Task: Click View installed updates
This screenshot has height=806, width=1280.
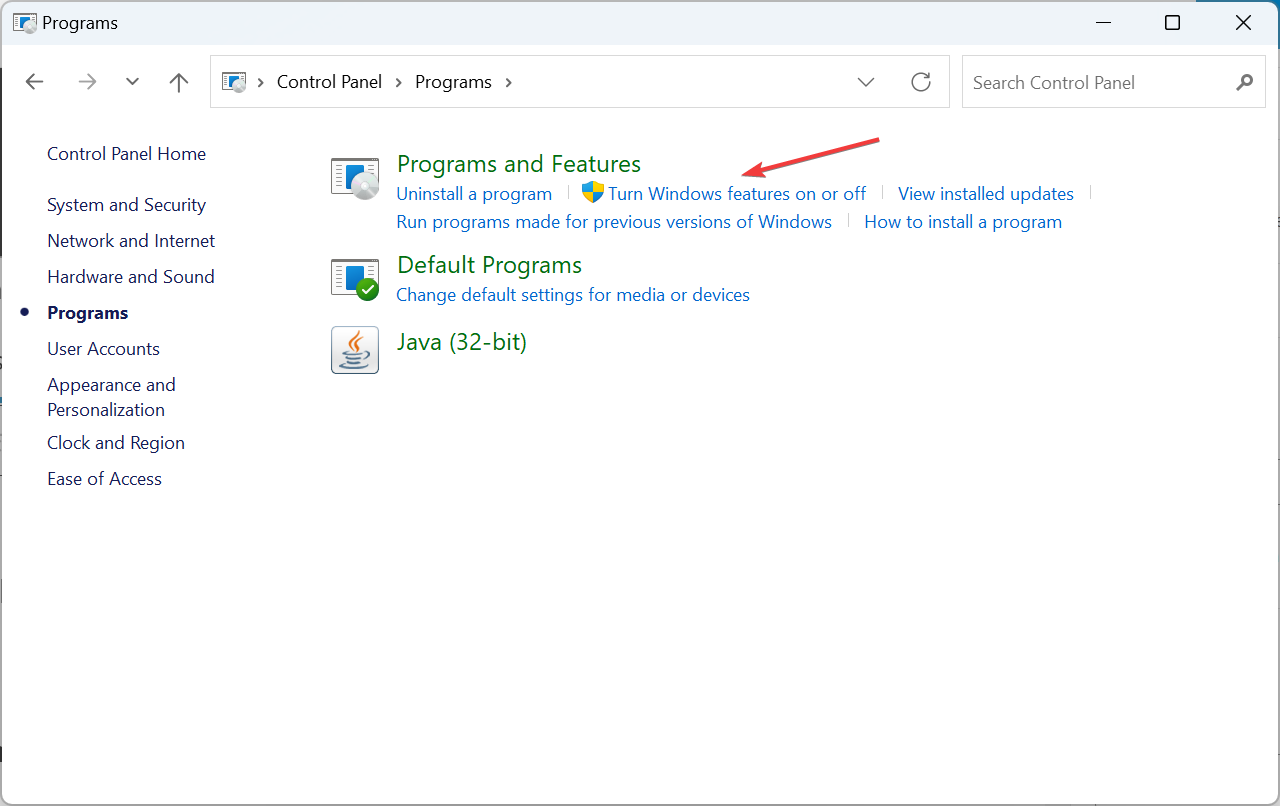Action: [x=985, y=193]
